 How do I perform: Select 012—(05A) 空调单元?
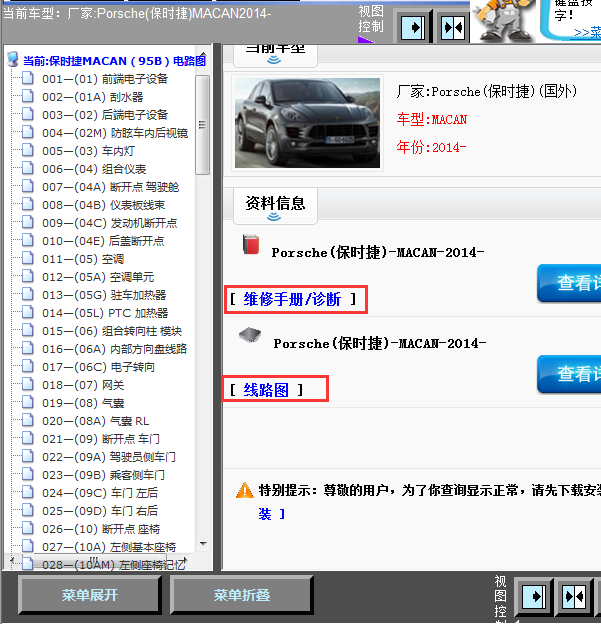(98, 277)
